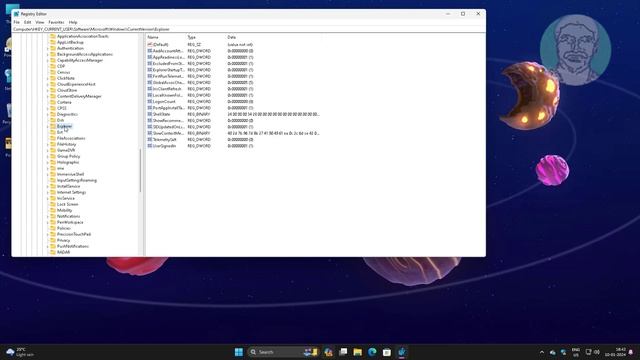Open the View menu
640x360 pixels.
pos(40,22)
